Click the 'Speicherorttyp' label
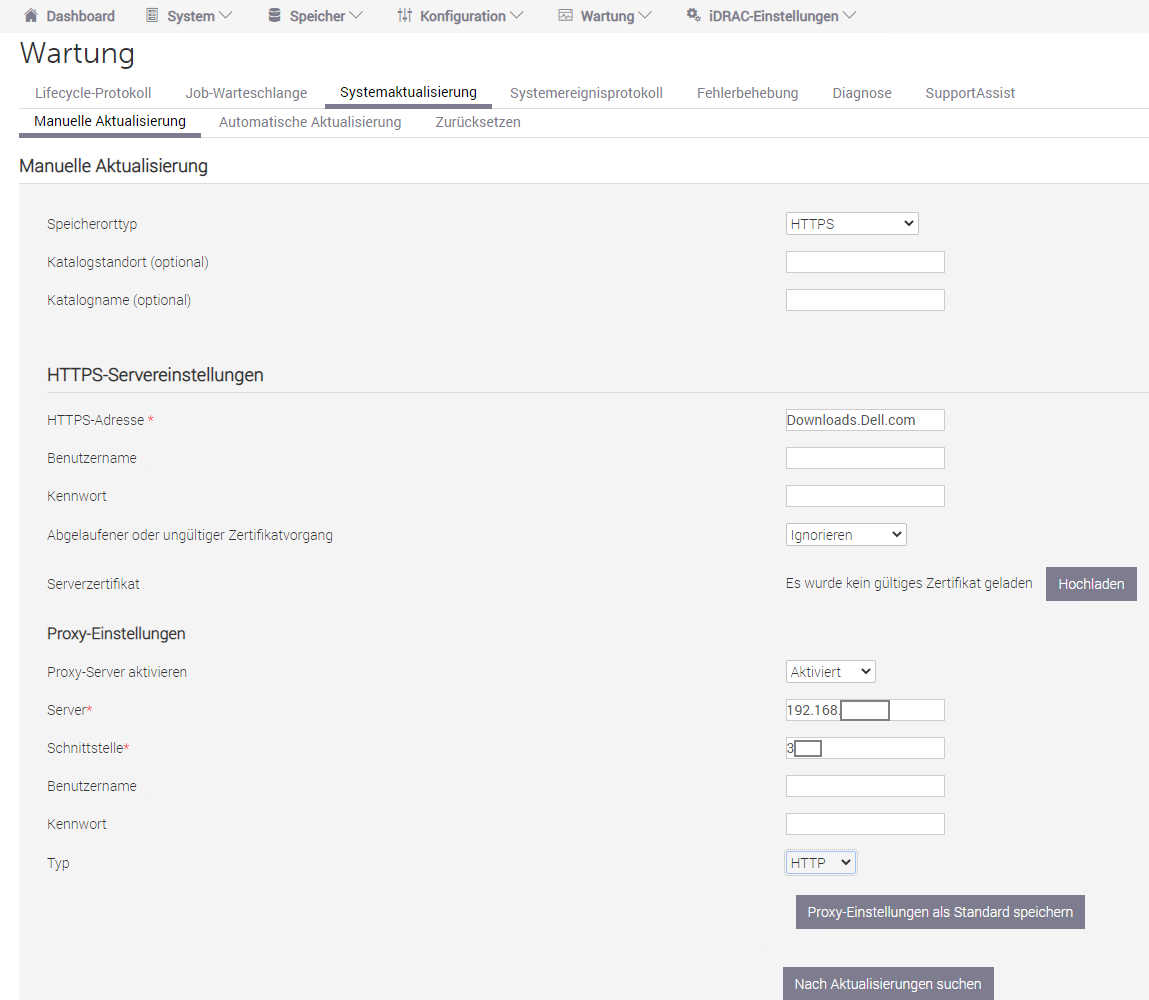The image size is (1149, 1000). point(92,224)
